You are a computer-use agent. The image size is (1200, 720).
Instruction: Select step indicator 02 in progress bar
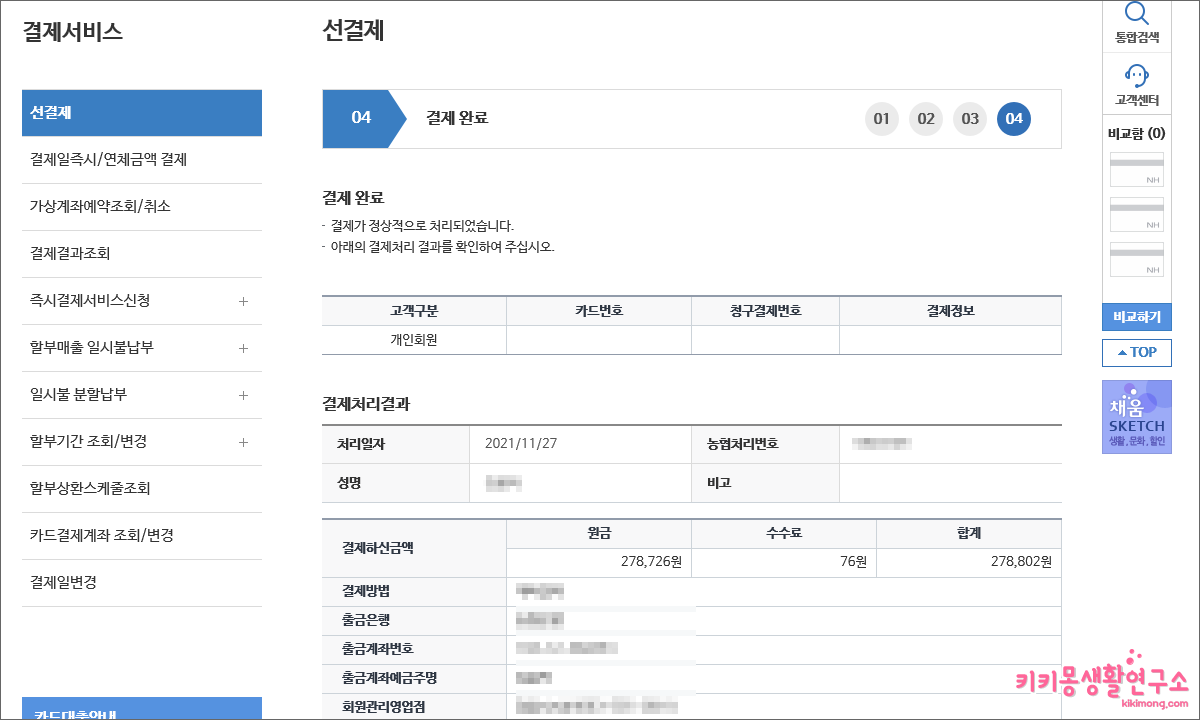[925, 119]
